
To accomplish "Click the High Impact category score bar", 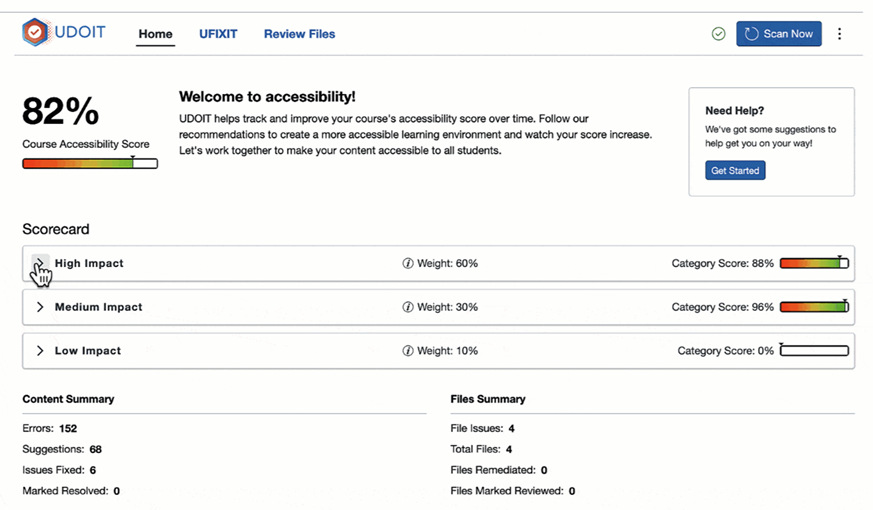I will tap(815, 263).
